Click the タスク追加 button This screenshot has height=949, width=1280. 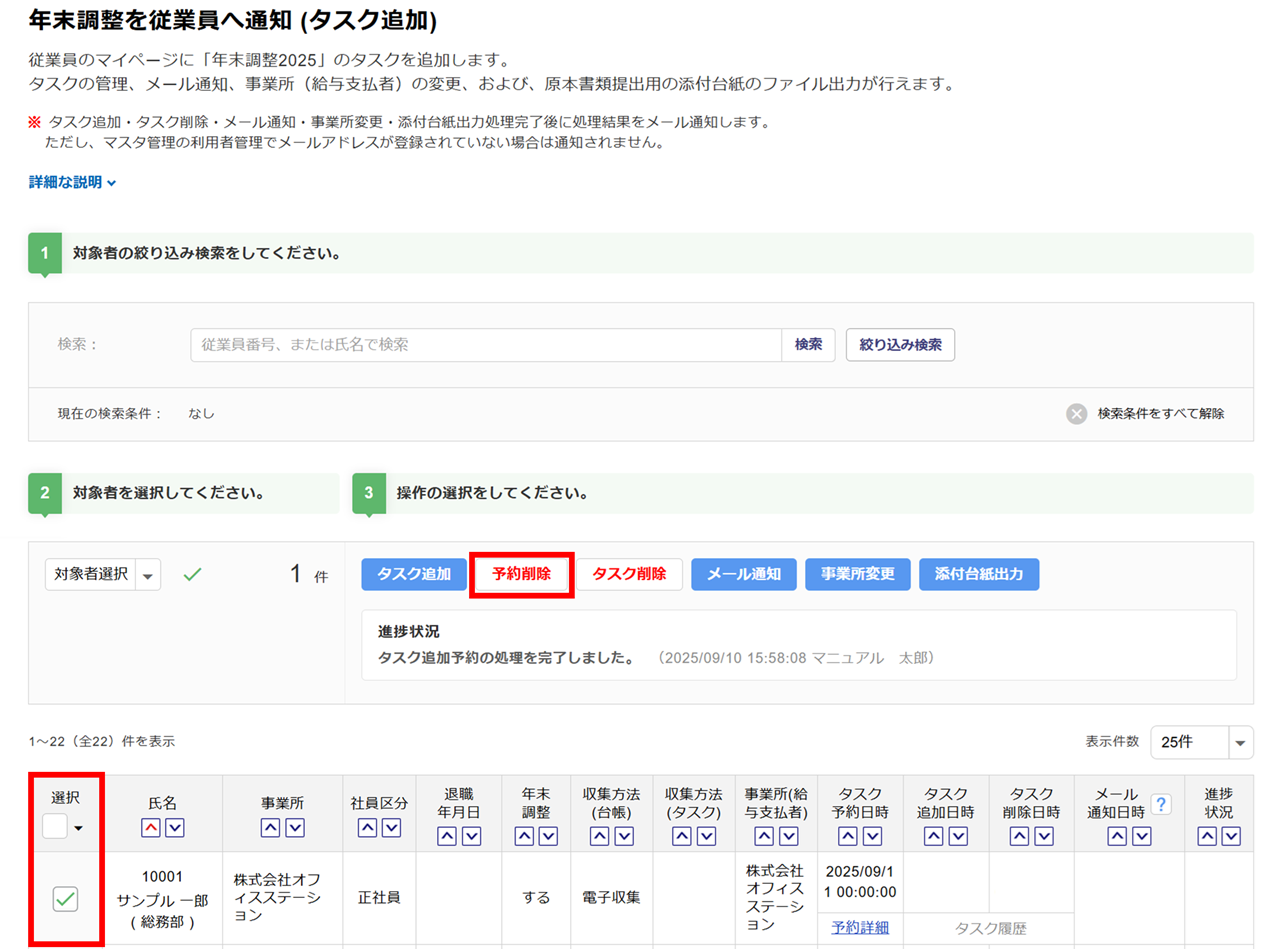point(414,574)
